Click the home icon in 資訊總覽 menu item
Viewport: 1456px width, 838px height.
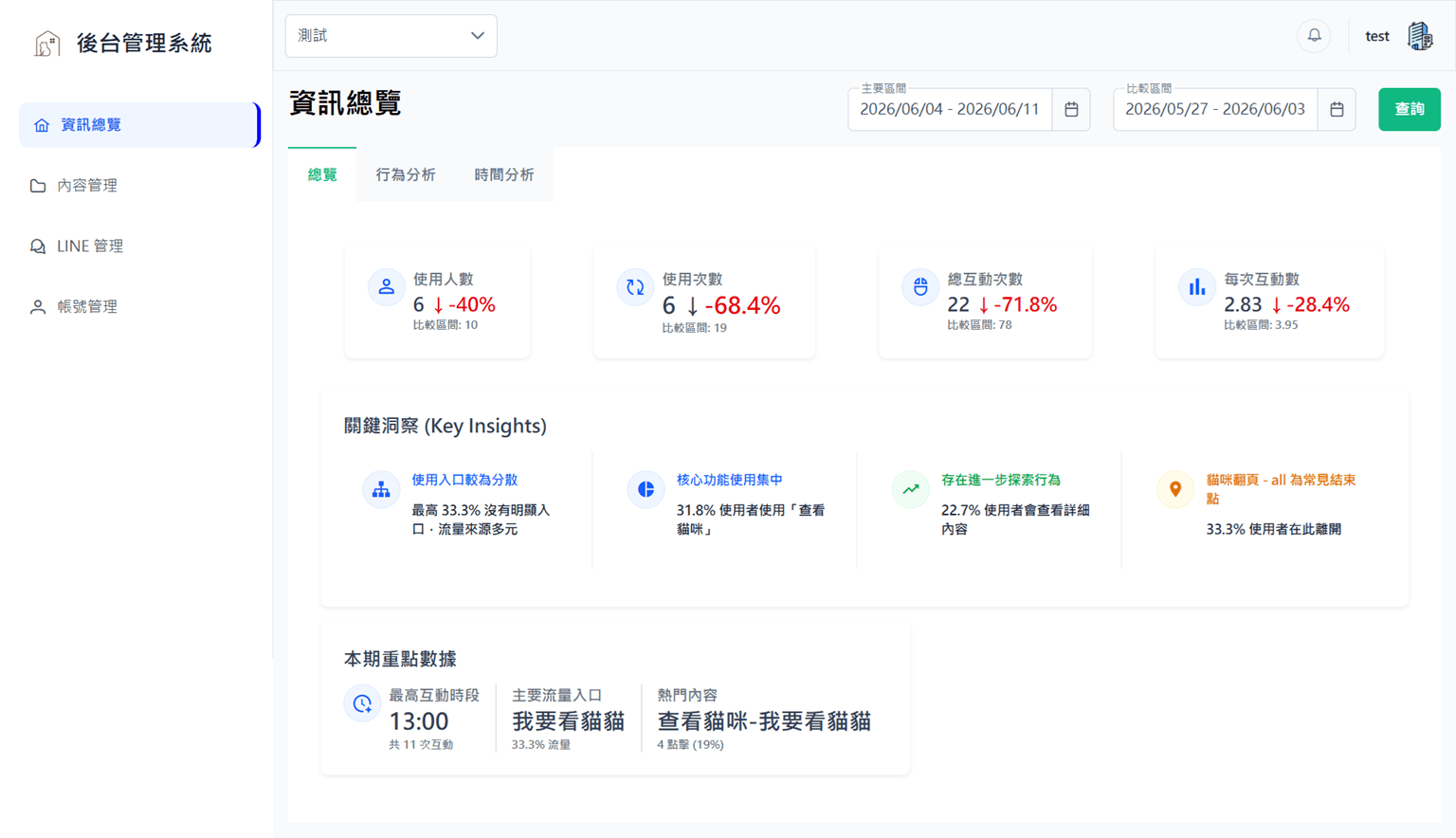tap(42, 125)
